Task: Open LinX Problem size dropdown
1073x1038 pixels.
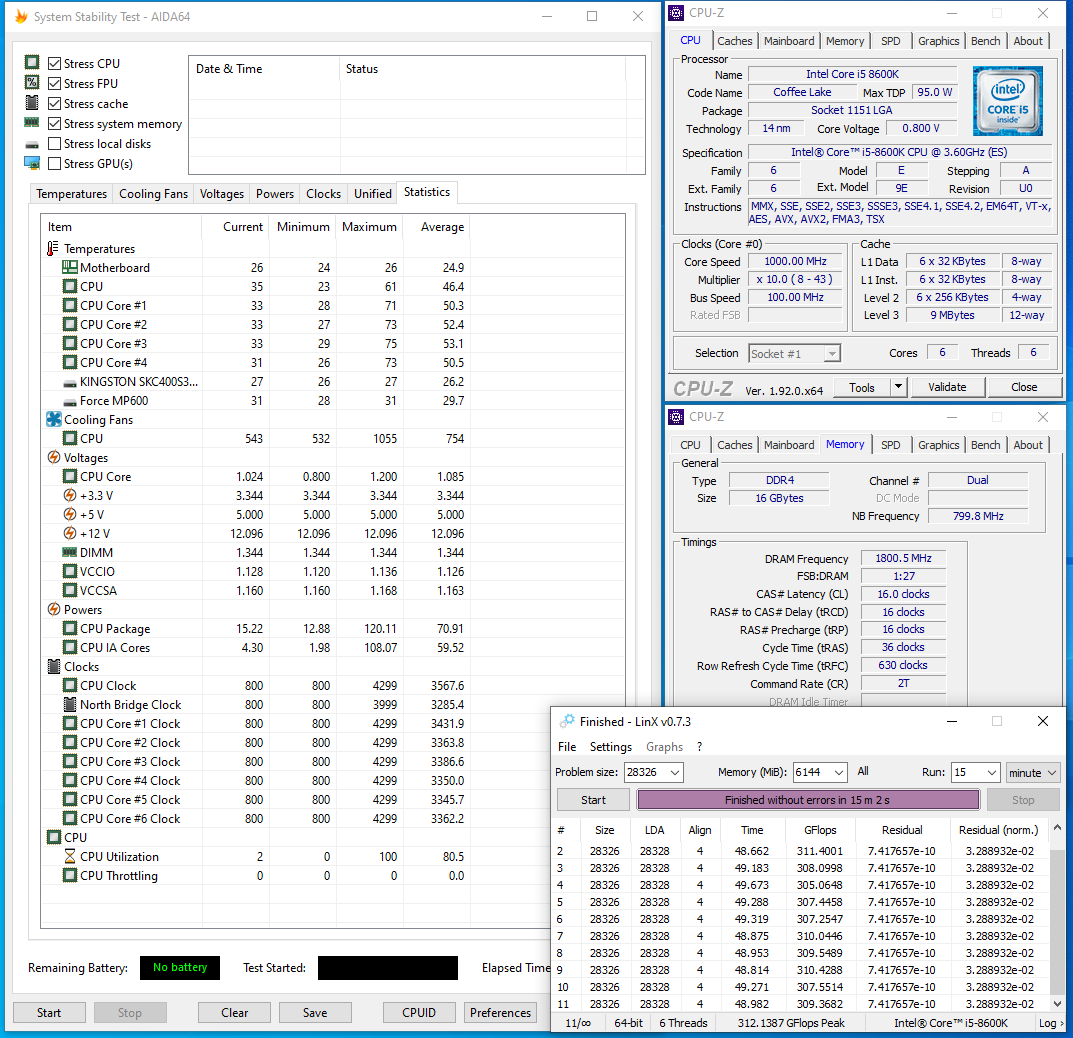Action: pyautogui.click(x=675, y=773)
